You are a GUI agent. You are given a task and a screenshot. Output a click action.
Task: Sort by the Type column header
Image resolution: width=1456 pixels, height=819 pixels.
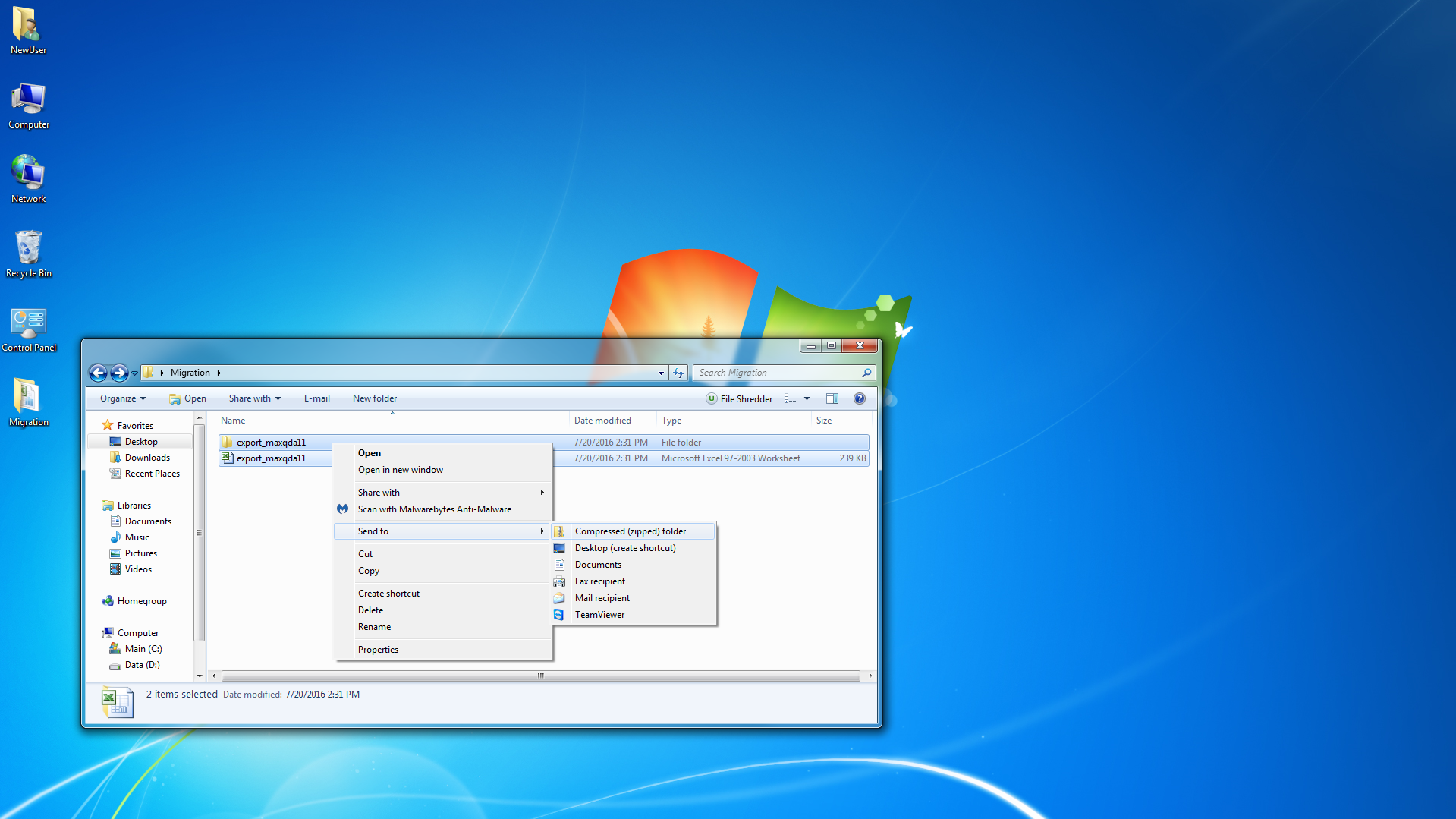(x=734, y=421)
